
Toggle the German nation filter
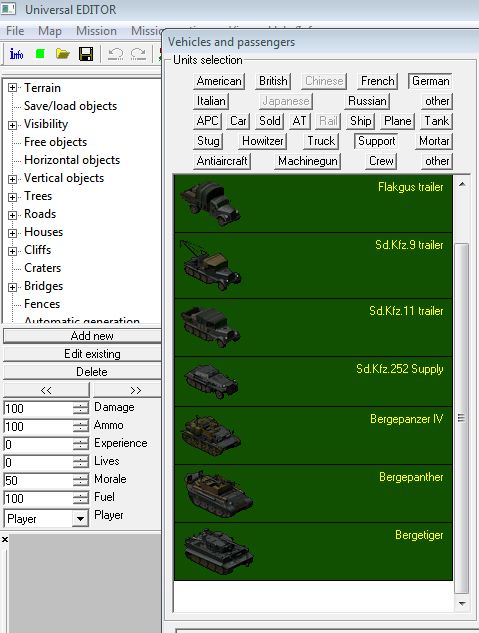click(x=430, y=81)
